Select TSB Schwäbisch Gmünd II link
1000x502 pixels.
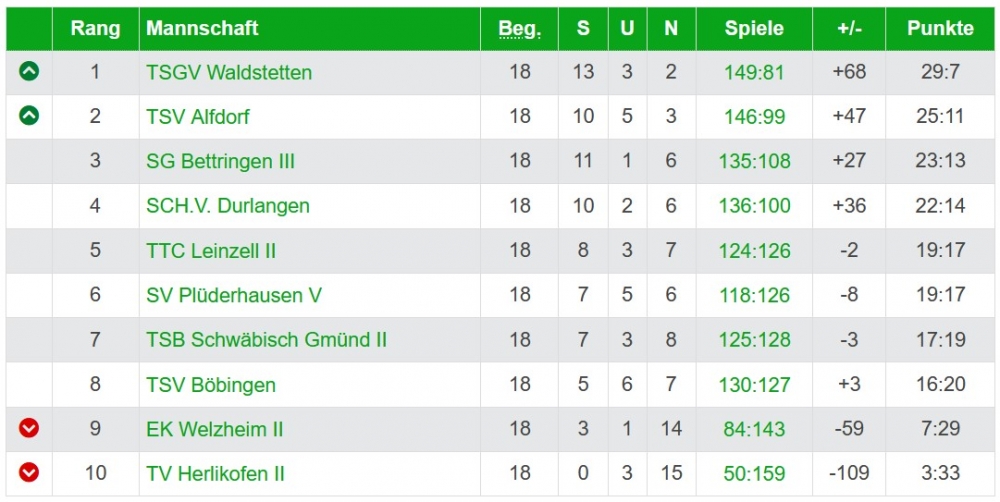[266, 340]
